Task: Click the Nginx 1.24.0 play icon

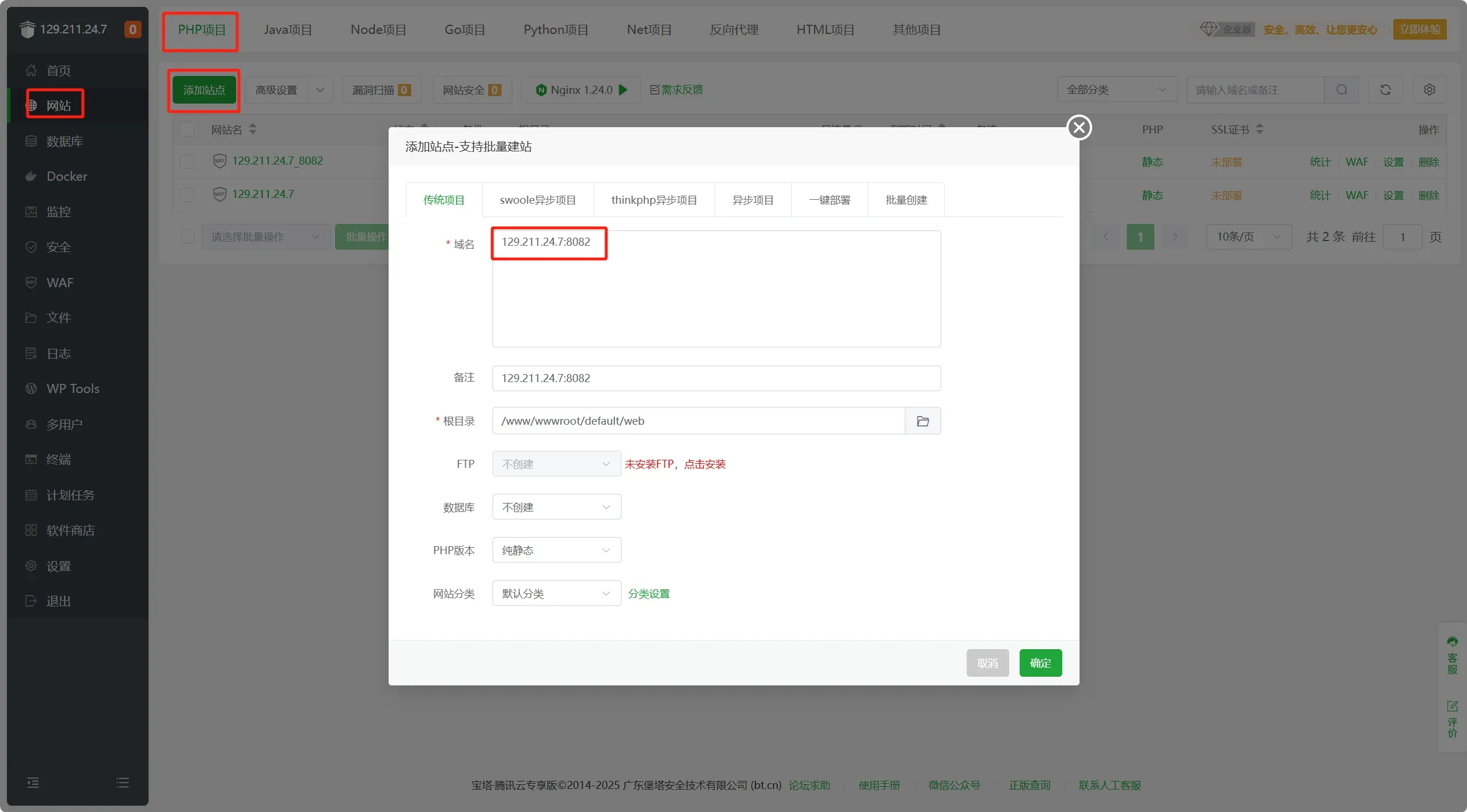Action: (623, 90)
